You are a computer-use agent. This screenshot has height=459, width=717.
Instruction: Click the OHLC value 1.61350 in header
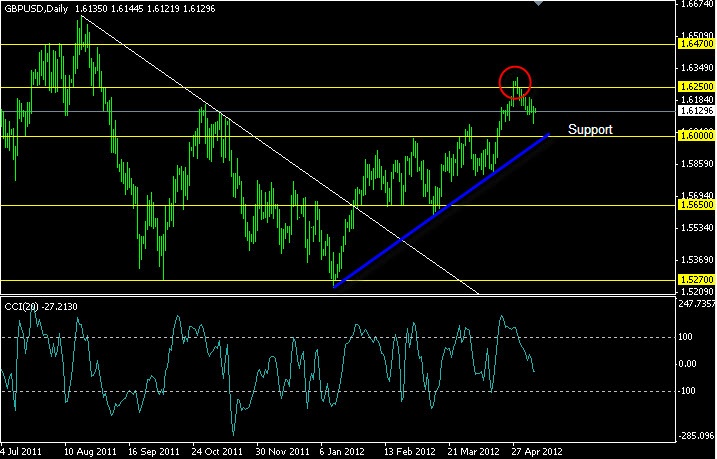[x=91, y=9]
